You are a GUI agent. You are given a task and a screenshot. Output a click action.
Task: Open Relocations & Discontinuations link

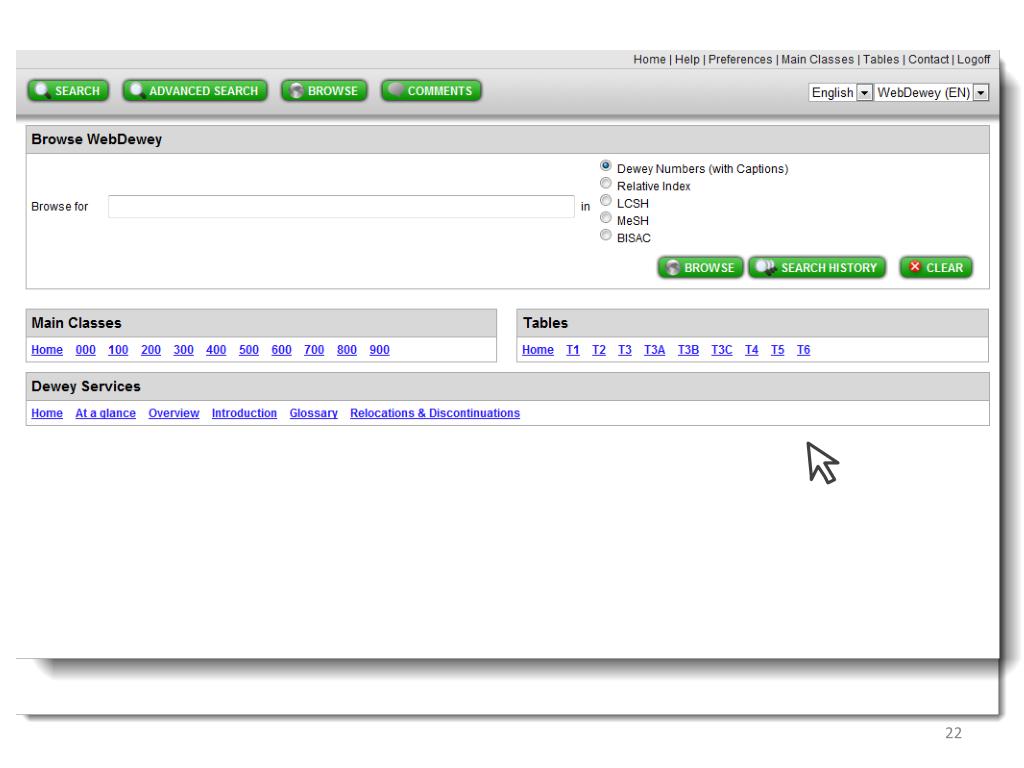click(x=435, y=413)
